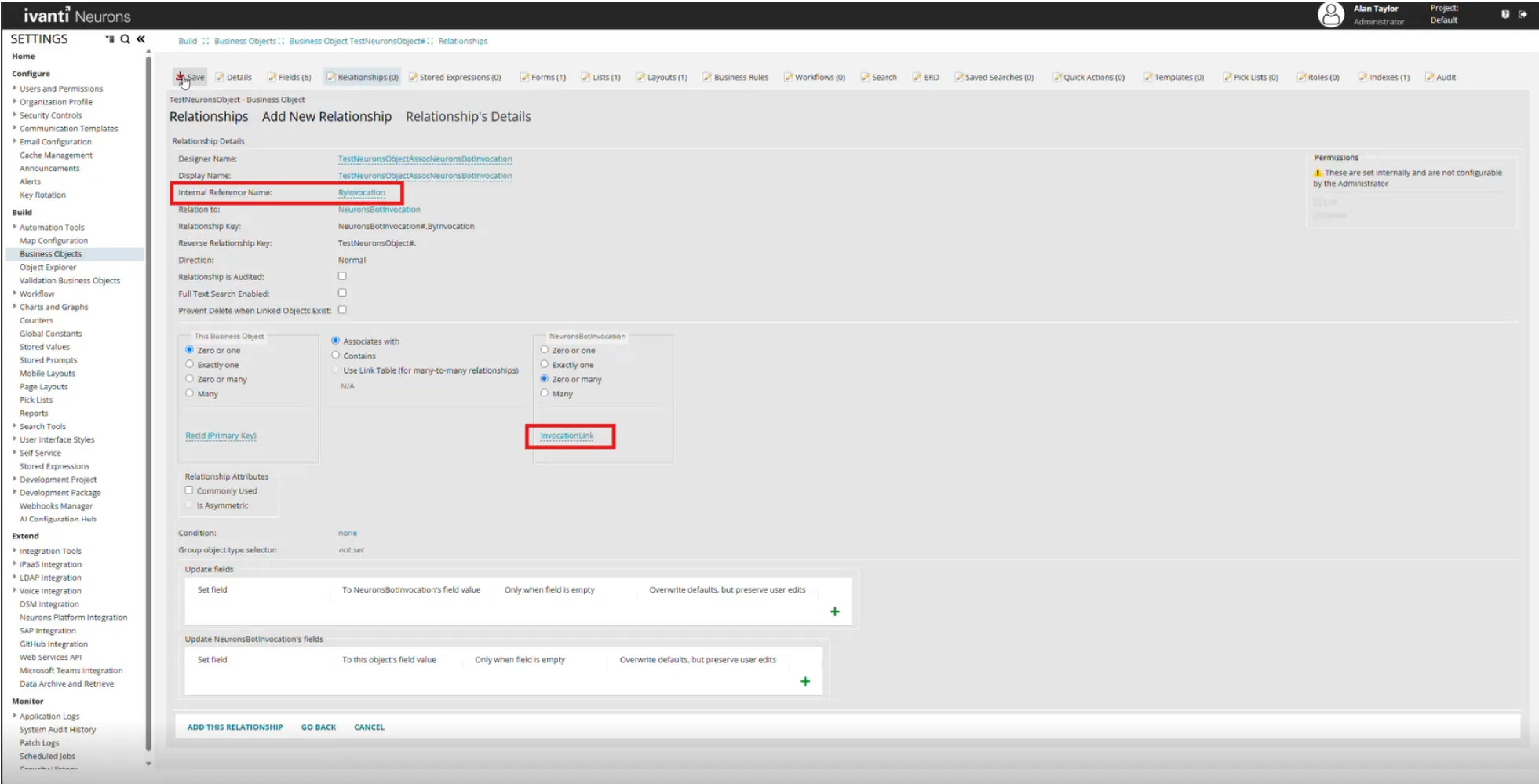This screenshot has width=1539, height=784.
Task: Select Exactly one under This Business Object
Action: coord(189,364)
